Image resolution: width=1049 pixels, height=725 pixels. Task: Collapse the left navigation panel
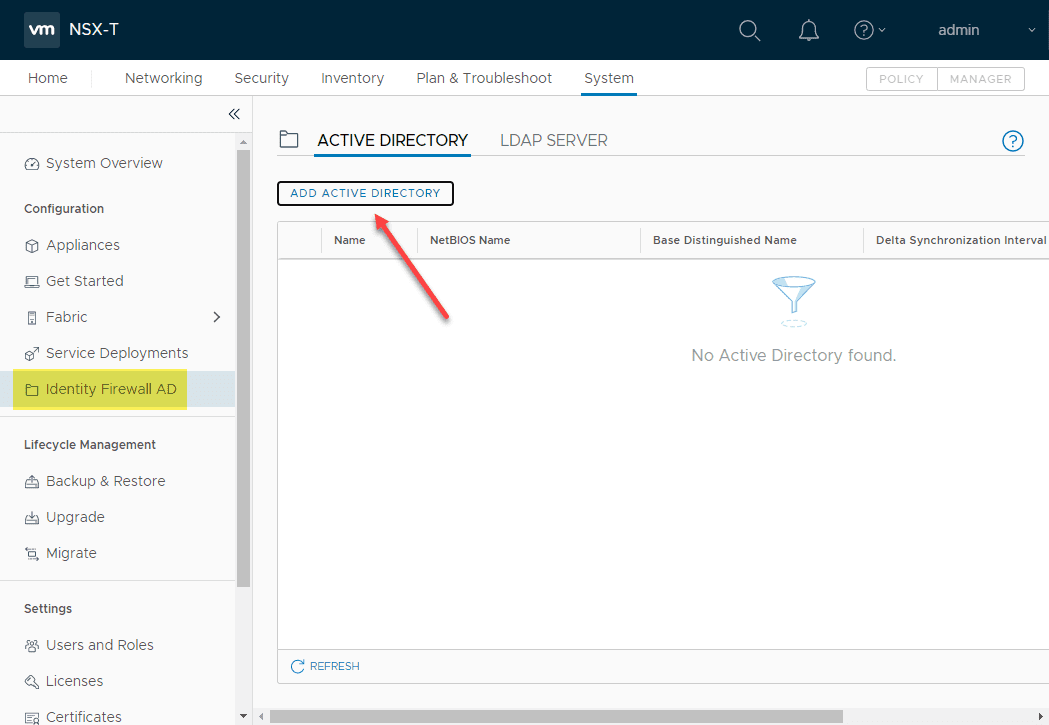click(x=234, y=114)
